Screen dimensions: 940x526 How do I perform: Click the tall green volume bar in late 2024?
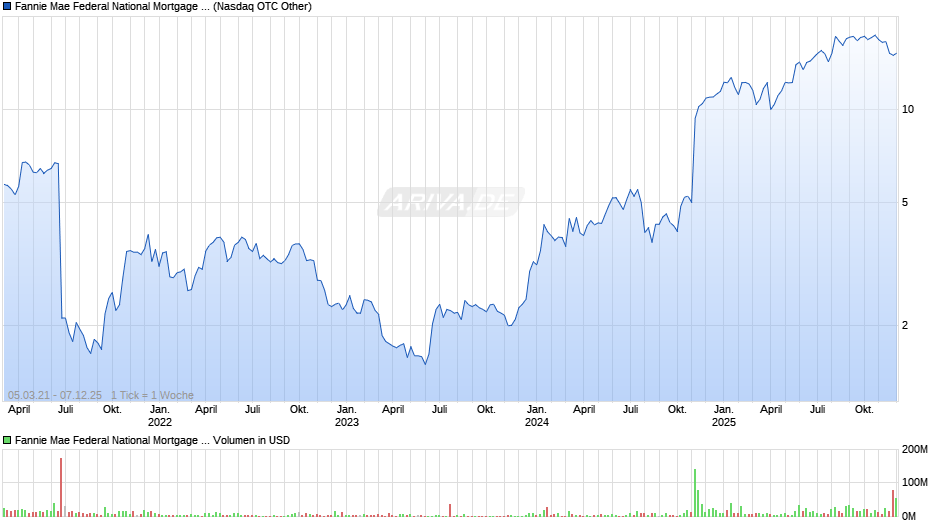click(x=695, y=492)
